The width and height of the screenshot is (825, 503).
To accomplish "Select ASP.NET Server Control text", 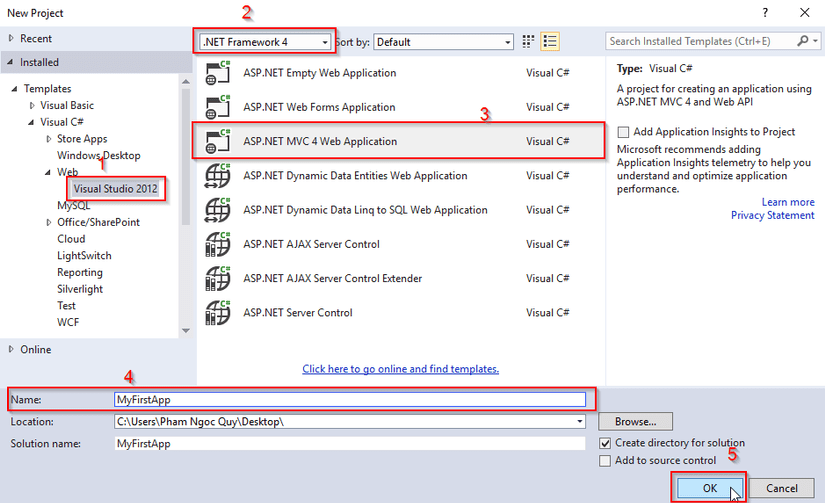I will [298, 313].
